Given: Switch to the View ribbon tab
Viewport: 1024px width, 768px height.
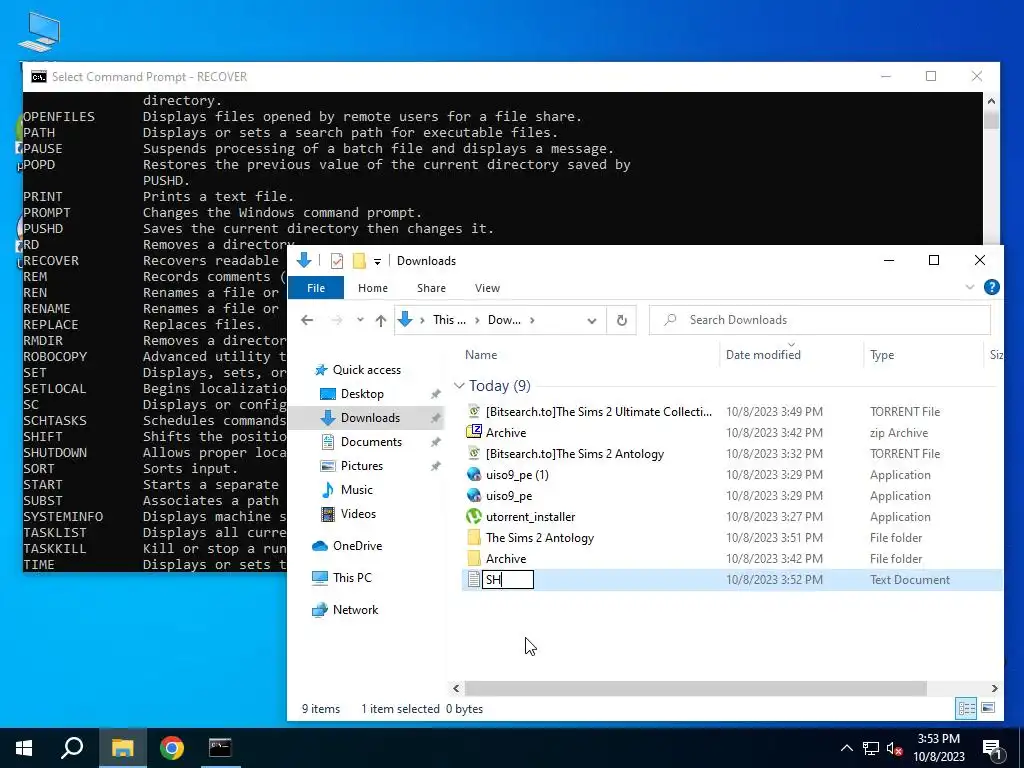Looking at the screenshot, I should (487, 288).
